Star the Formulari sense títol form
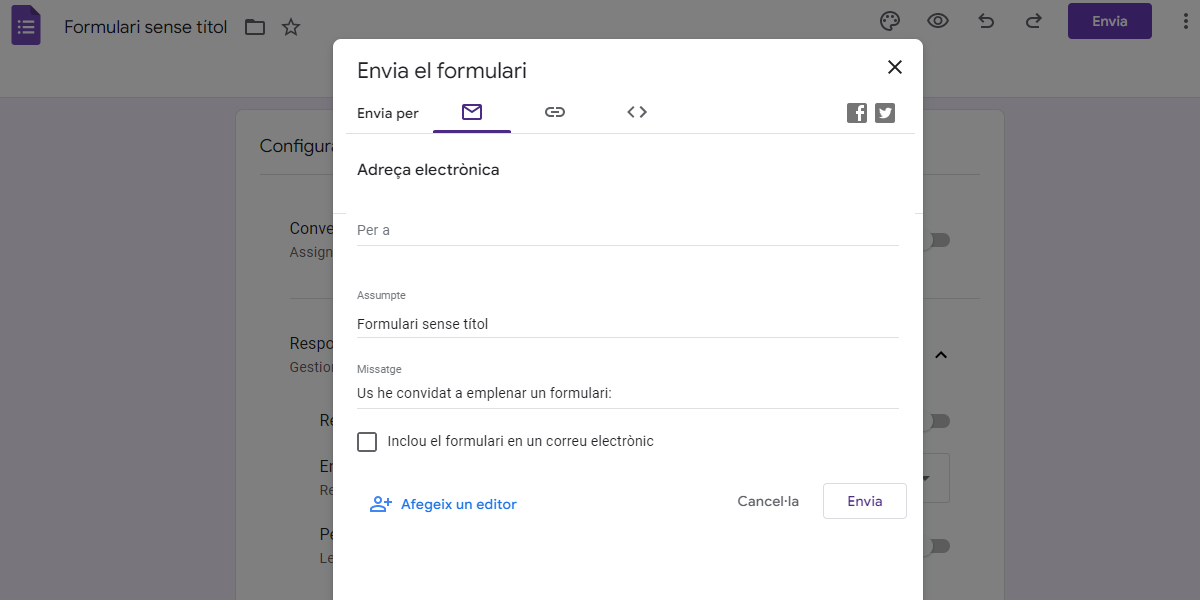1200x600 pixels. coord(291,27)
